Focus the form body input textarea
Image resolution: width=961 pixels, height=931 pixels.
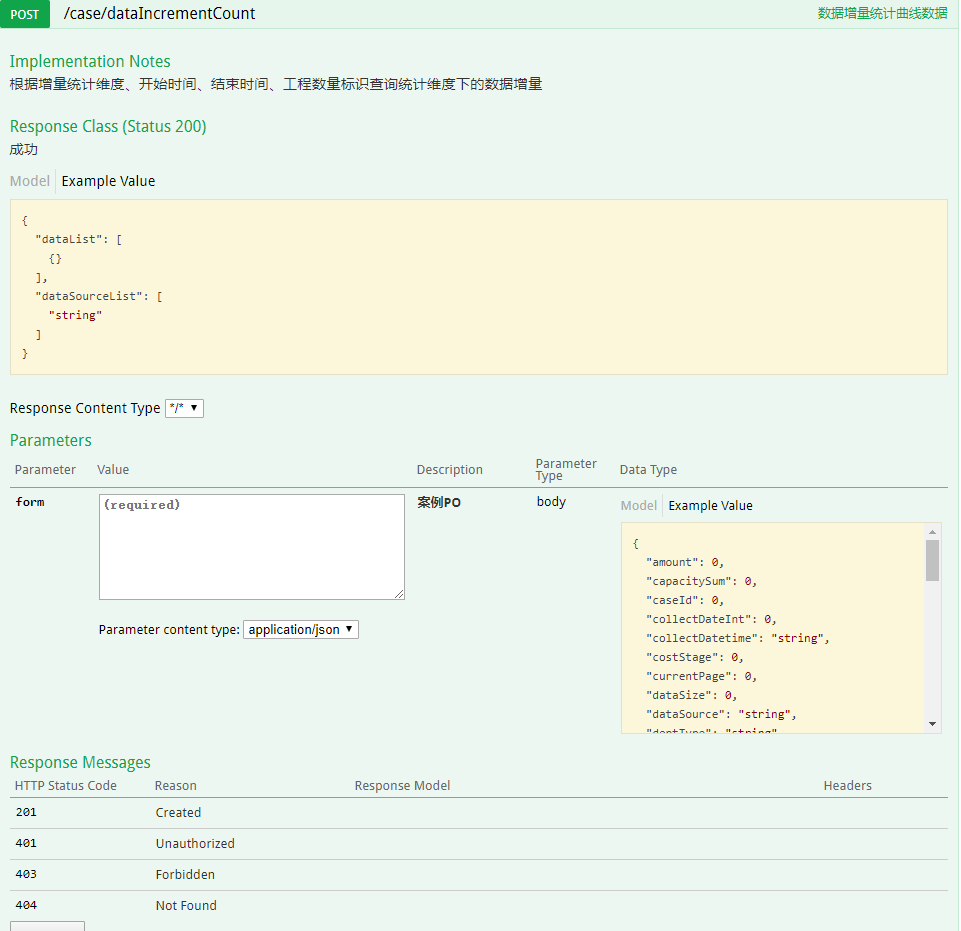tap(252, 547)
